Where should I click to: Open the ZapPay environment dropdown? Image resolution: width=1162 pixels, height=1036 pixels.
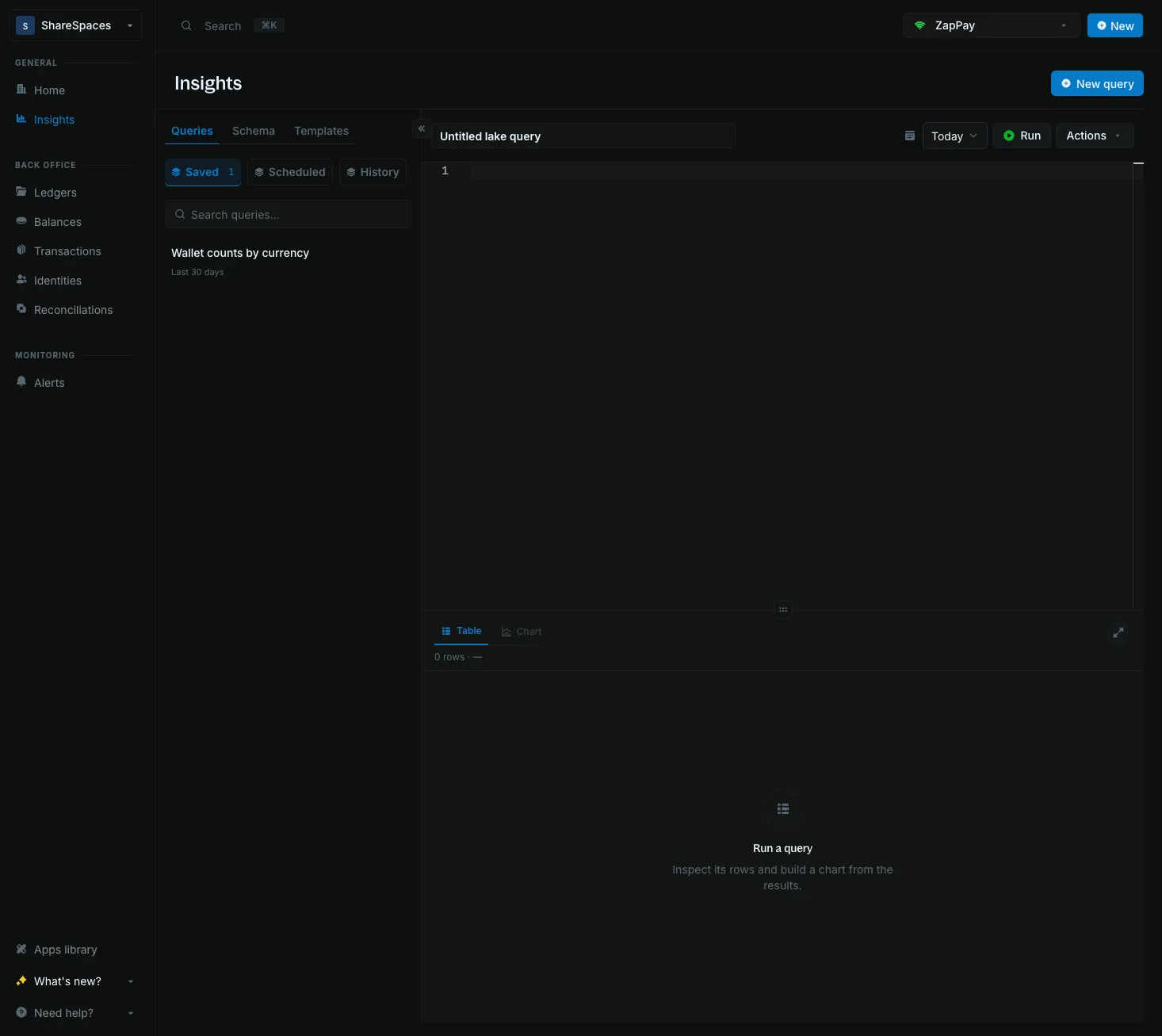(992, 25)
